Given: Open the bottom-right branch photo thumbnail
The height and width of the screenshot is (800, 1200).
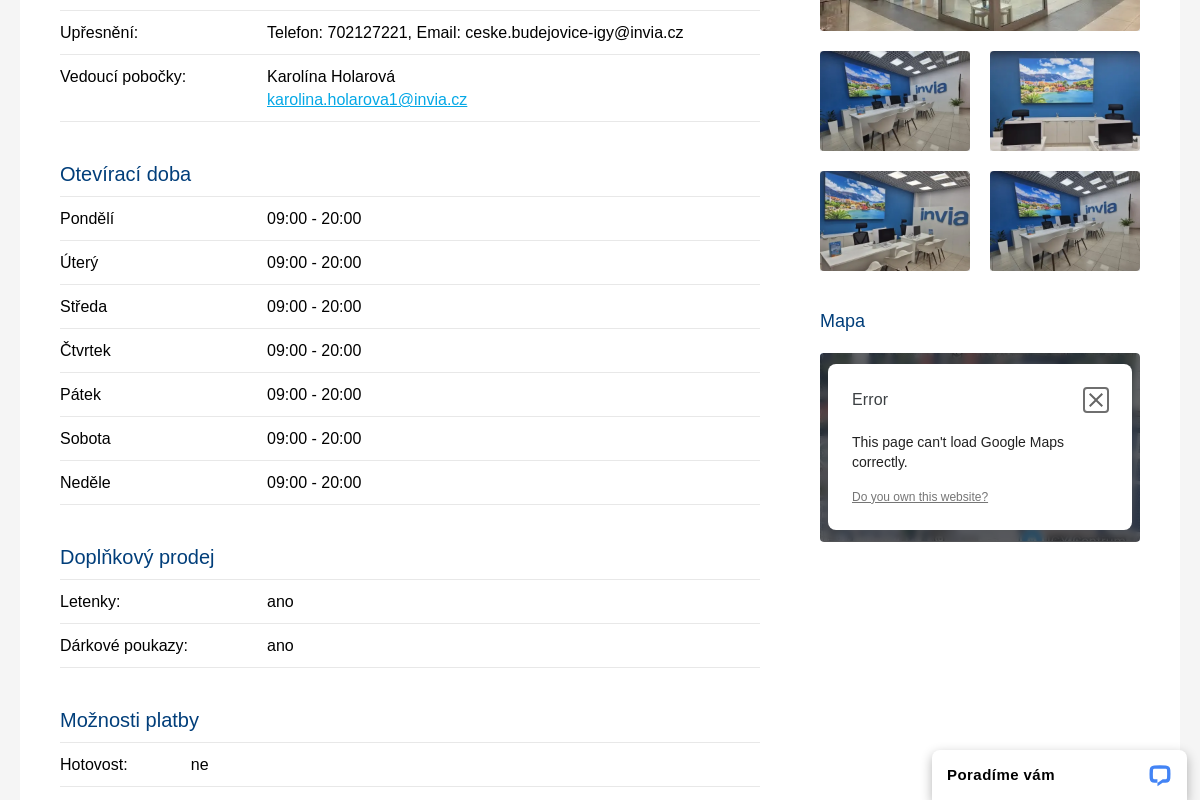Looking at the screenshot, I should 1065,221.
